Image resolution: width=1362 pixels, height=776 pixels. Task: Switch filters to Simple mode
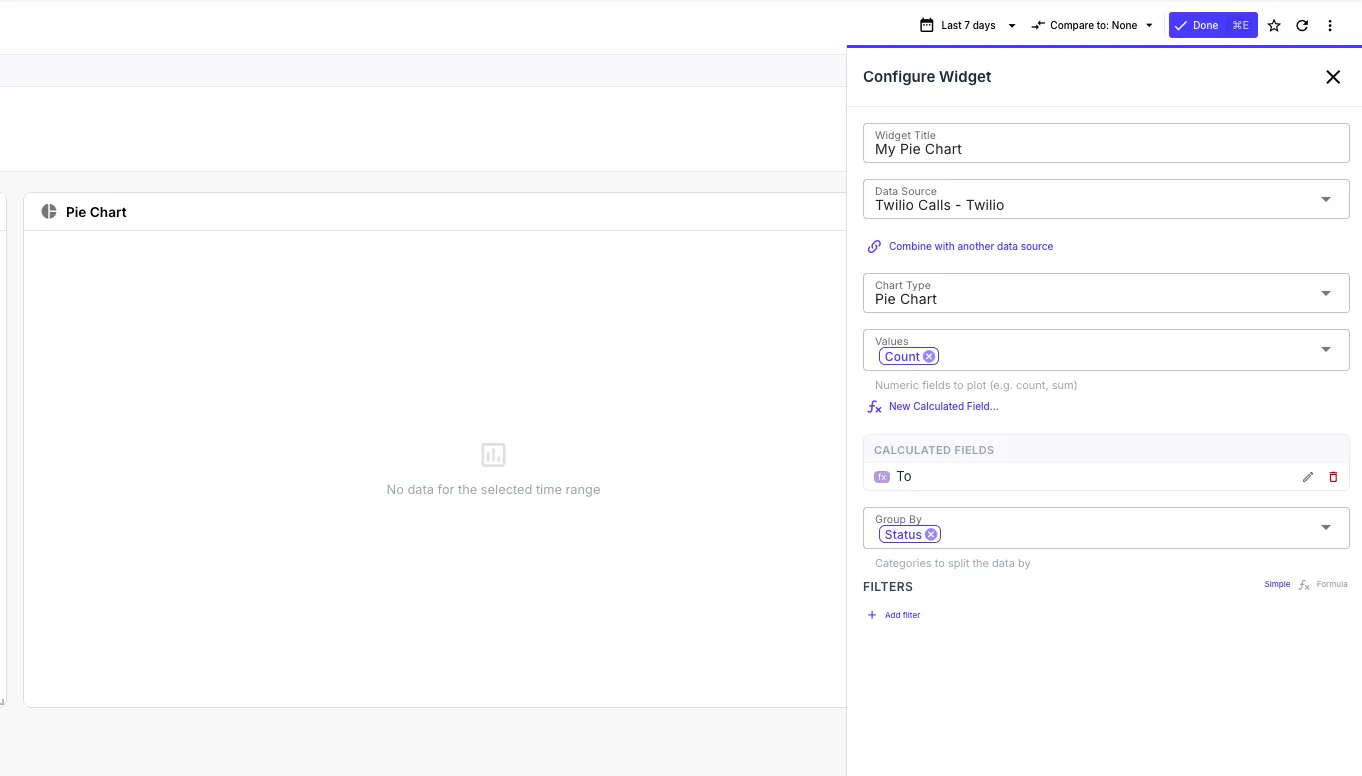pyautogui.click(x=1277, y=584)
